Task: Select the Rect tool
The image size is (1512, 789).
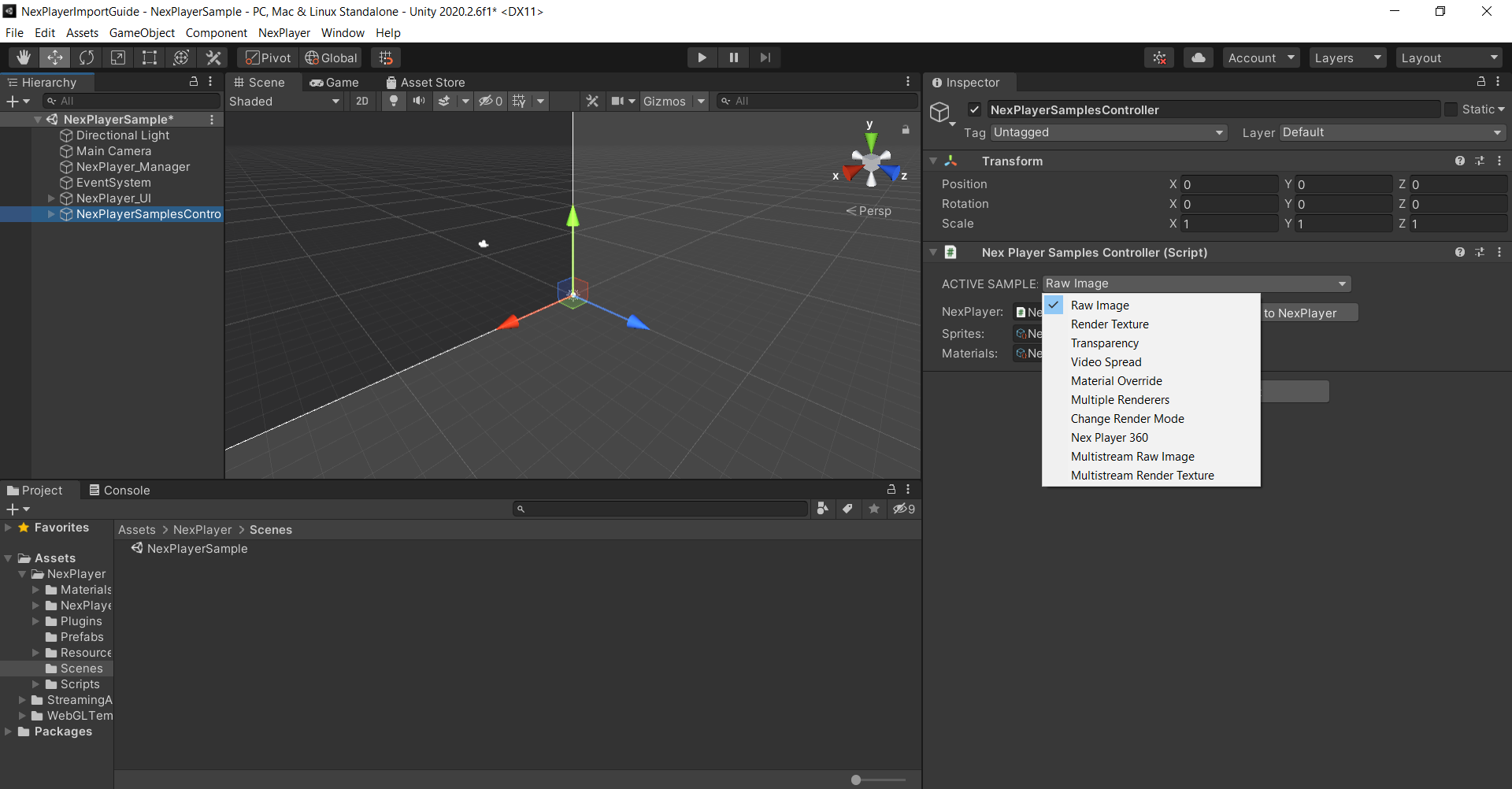Action: tap(150, 57)
